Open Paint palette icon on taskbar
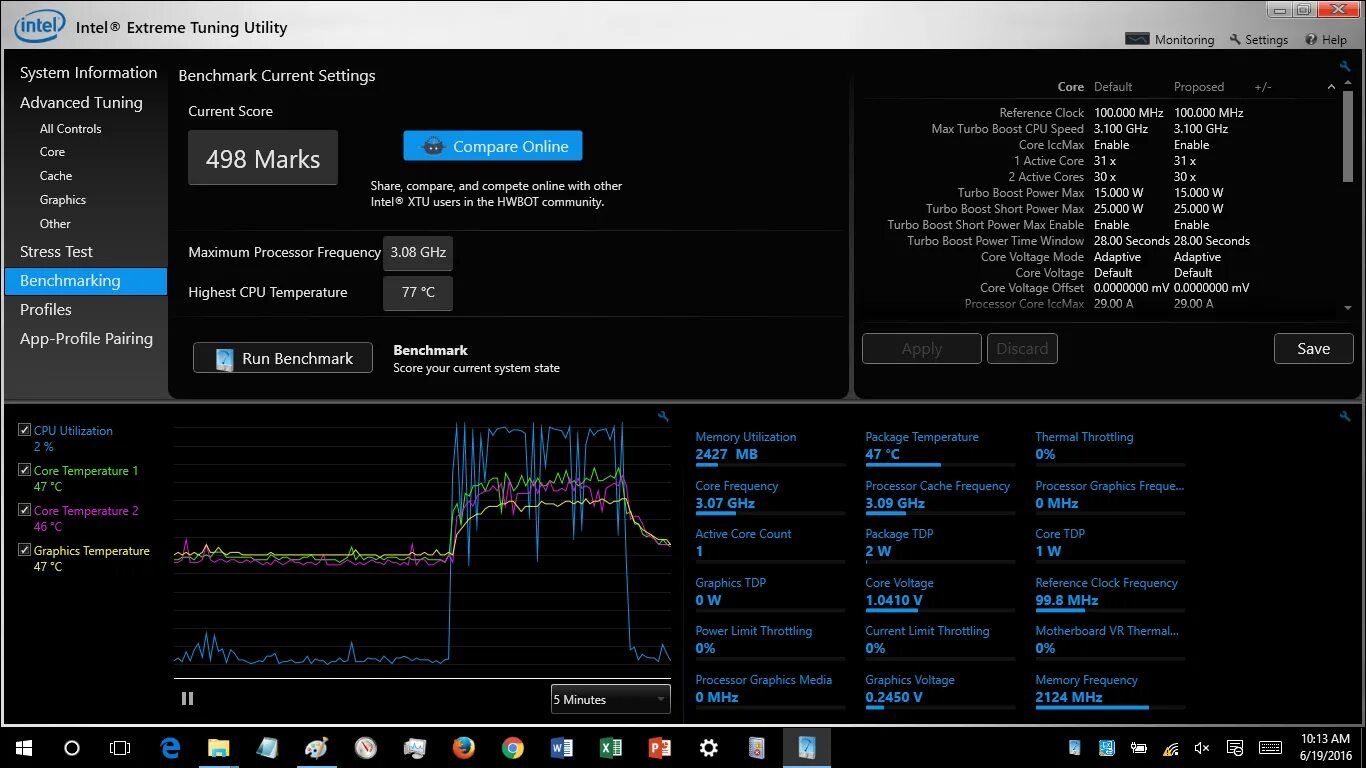This screenshot has height=768, width=1366. click(316, 747)
